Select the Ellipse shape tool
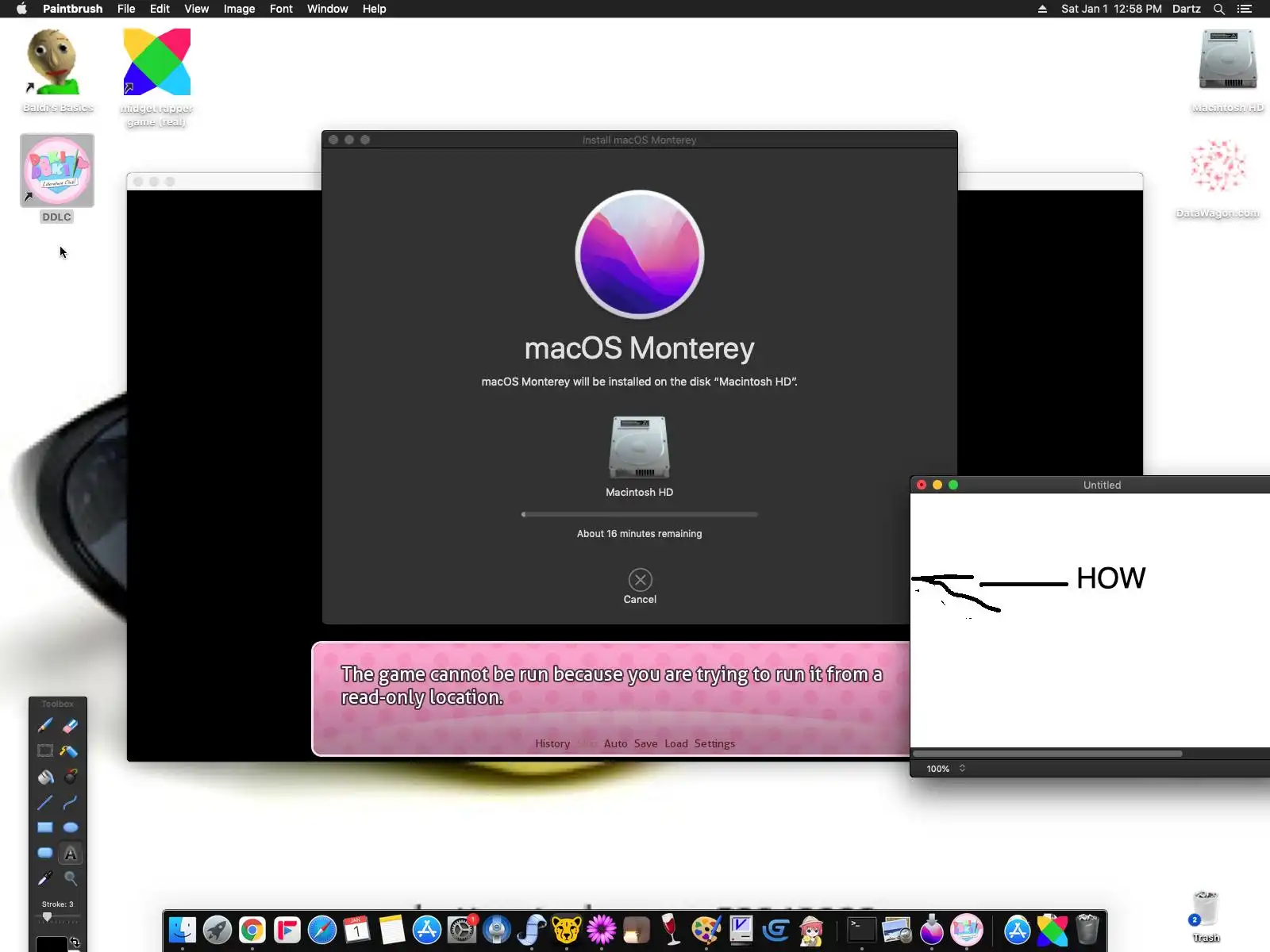Screen dimensions: 1270x952 tap(71, 827)
